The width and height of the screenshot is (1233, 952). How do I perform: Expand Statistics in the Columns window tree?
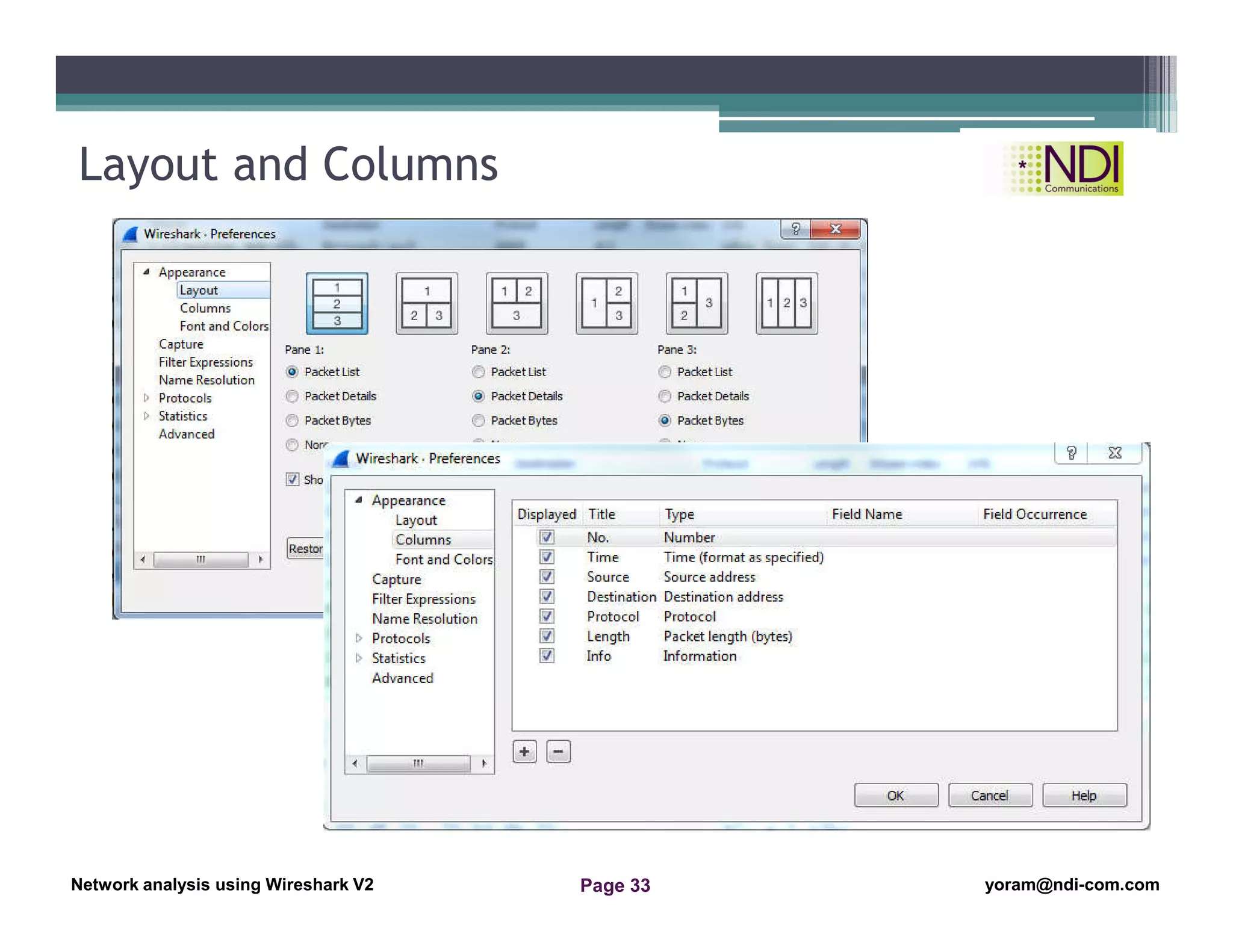coord(359,658)
